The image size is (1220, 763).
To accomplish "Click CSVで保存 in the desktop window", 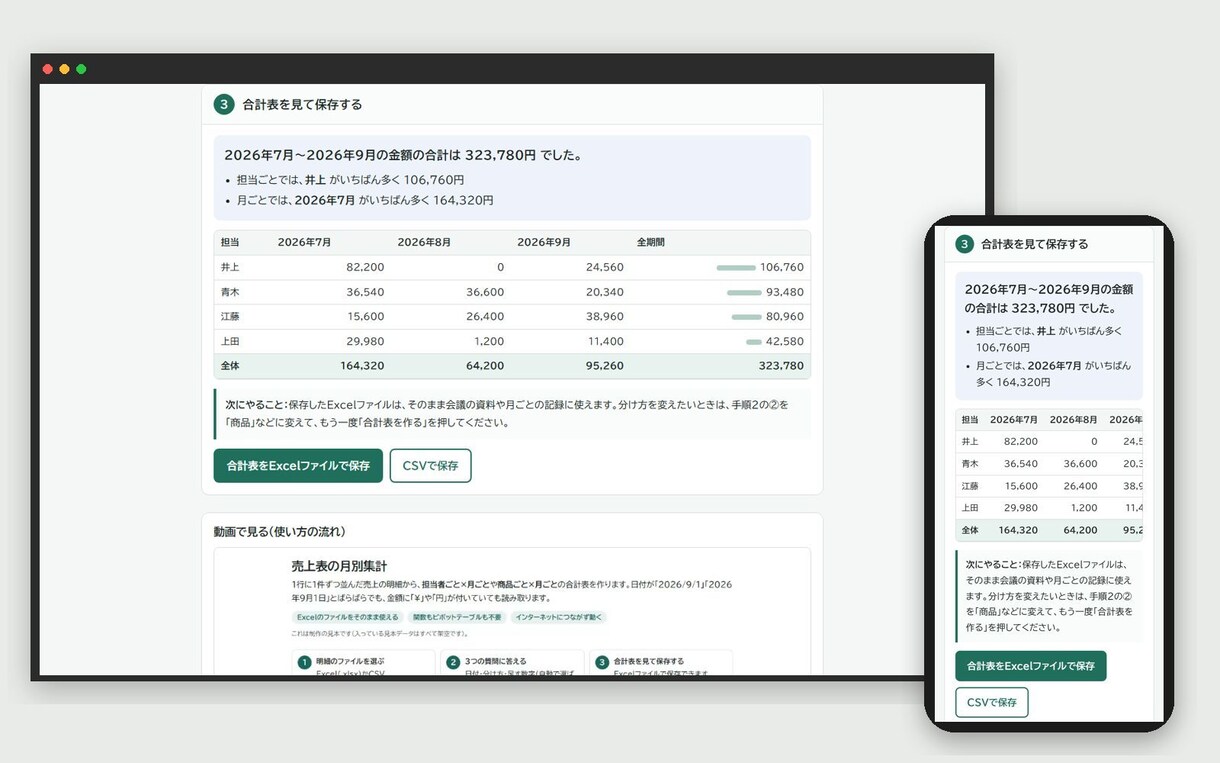I will (430, 466).
